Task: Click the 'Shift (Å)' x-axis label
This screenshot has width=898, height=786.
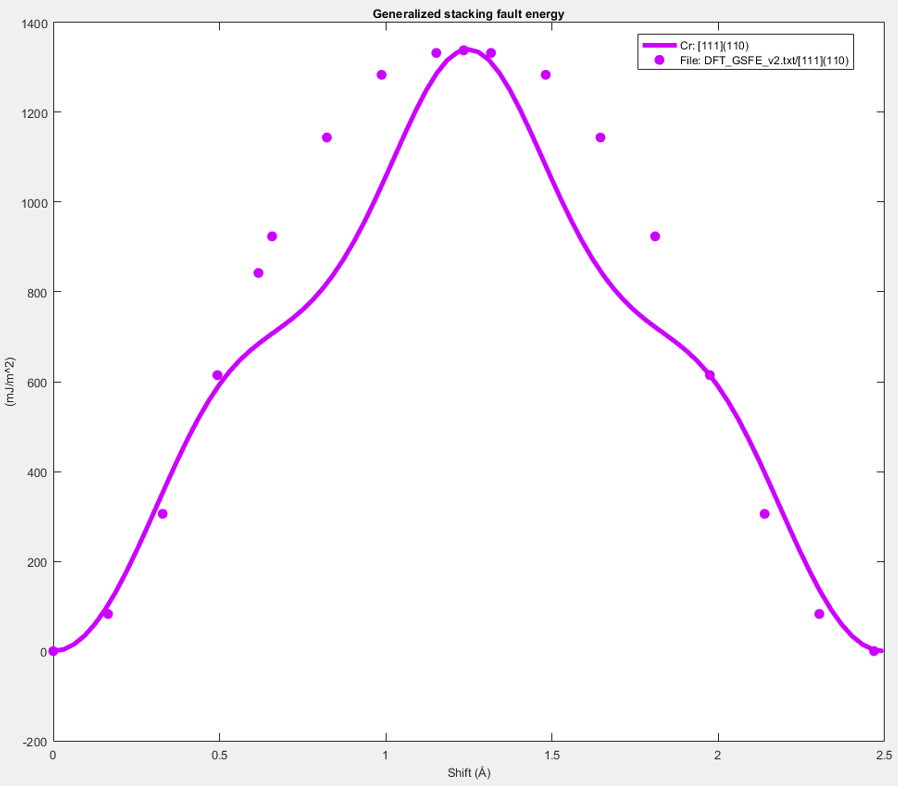Action: [468, 773]
